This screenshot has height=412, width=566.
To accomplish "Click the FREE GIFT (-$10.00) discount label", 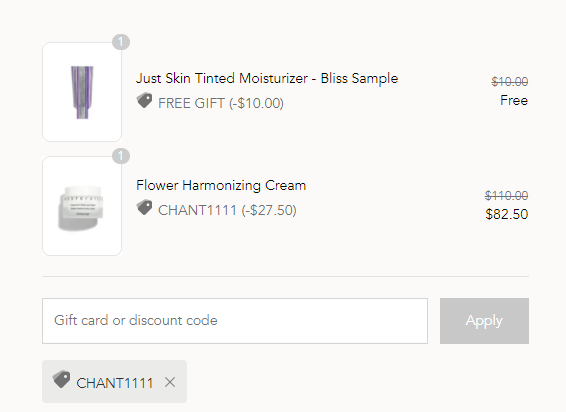I will click(x=221, y=103).
